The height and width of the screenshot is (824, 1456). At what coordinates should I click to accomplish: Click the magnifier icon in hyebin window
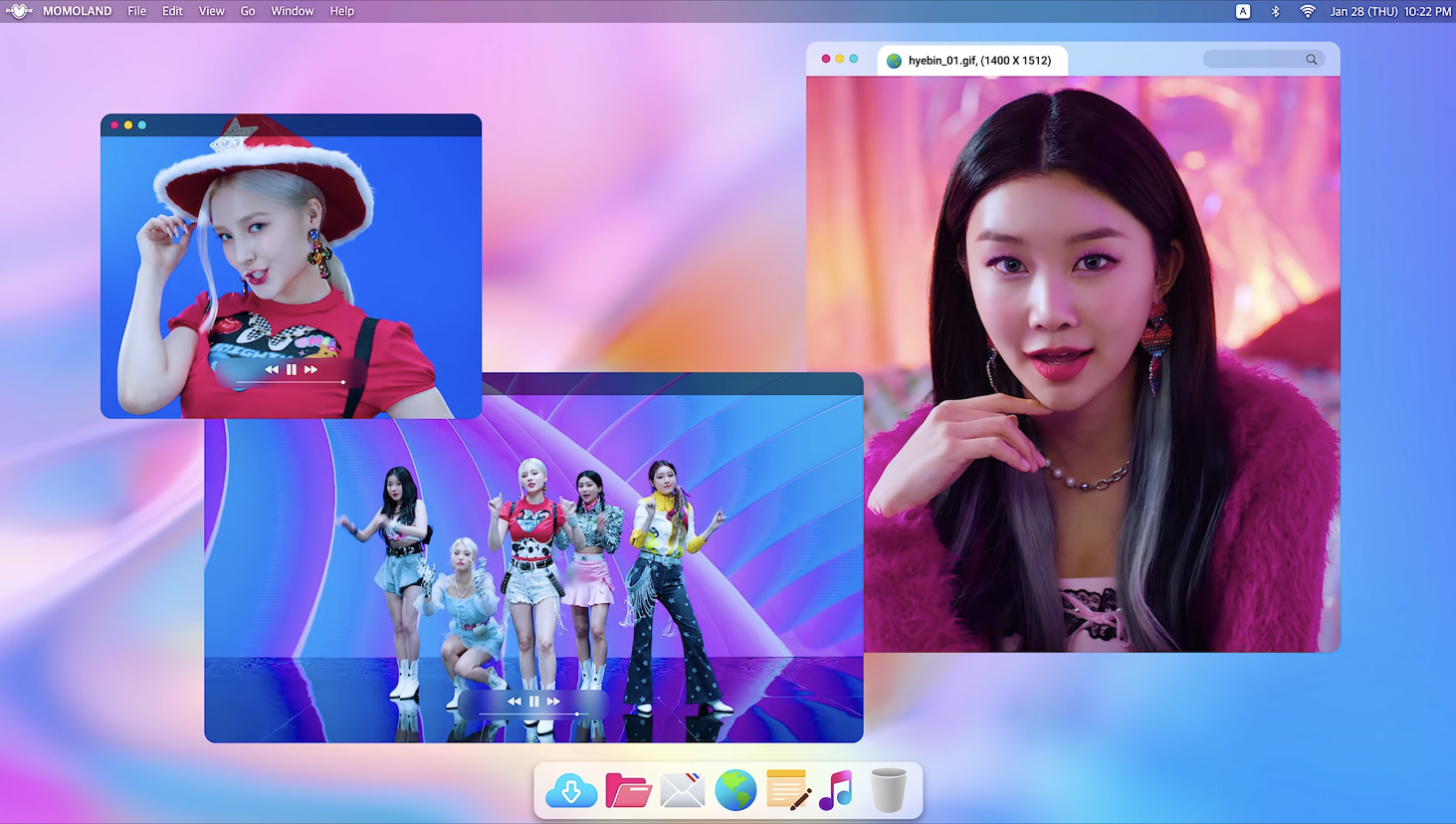1312,60
